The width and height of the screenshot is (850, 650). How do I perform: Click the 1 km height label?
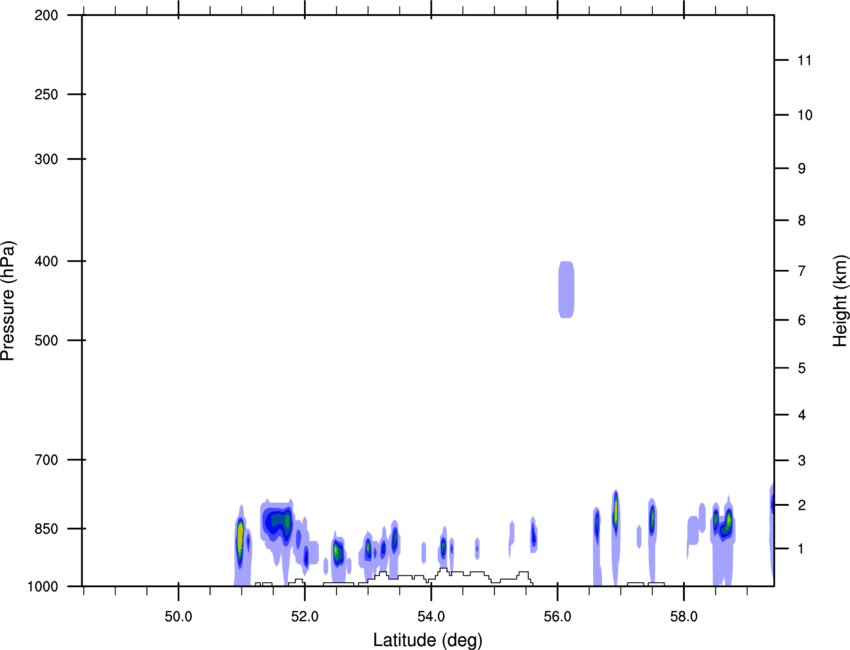point(802,549)
